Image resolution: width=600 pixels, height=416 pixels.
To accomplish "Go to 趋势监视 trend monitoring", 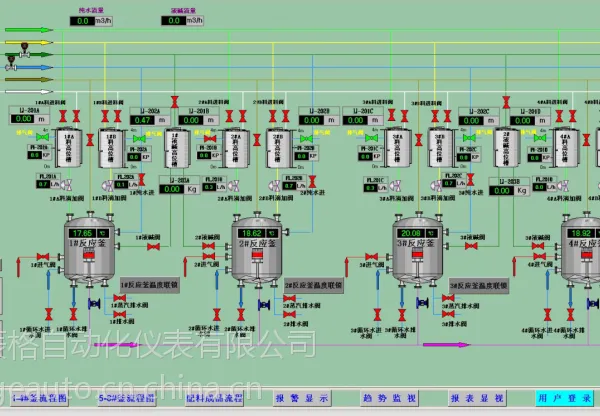I will tap(390, 398).
